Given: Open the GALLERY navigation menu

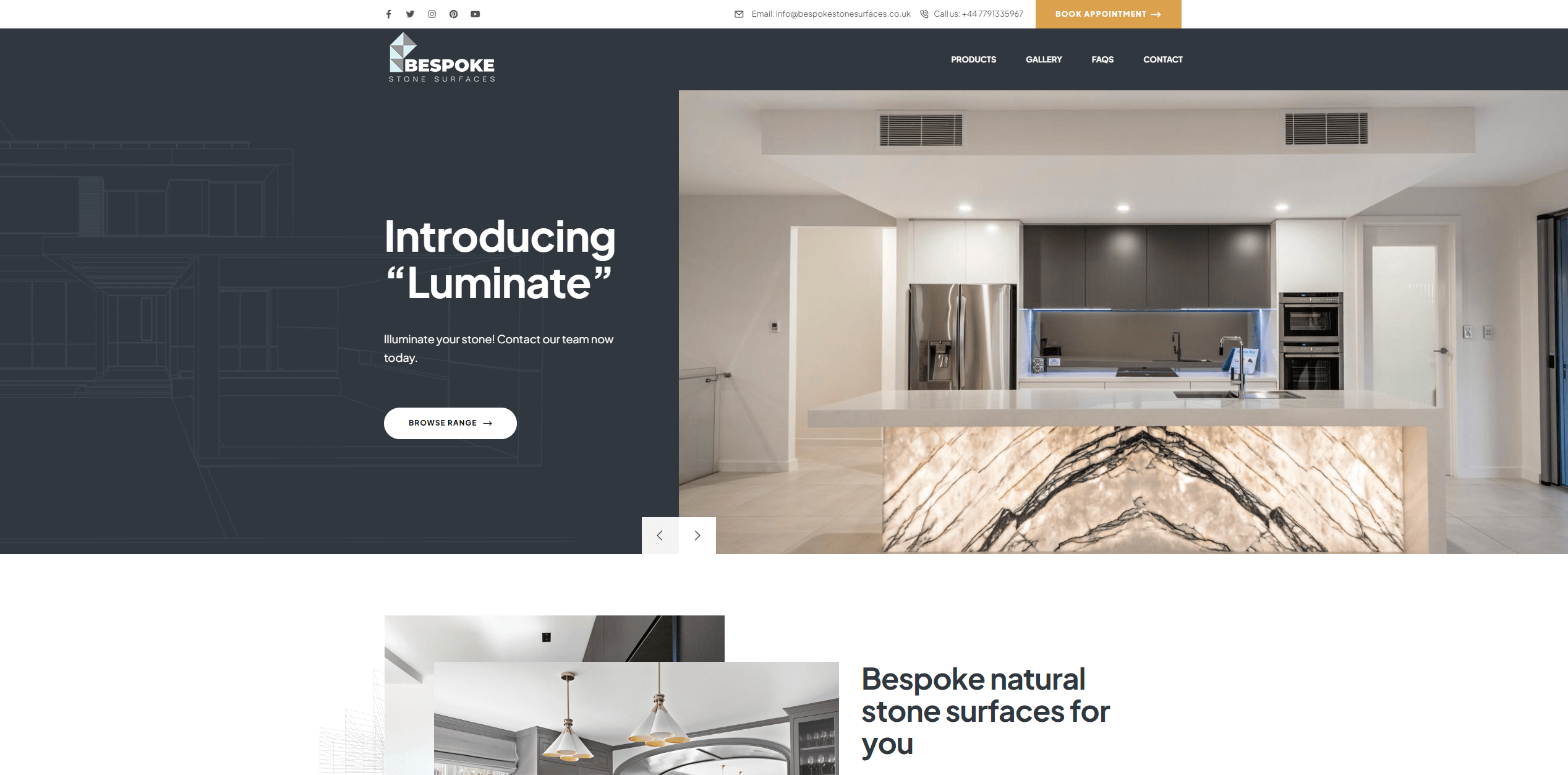Looking at the screenshot, I should pyautogui.click(x=1044, y=59).
